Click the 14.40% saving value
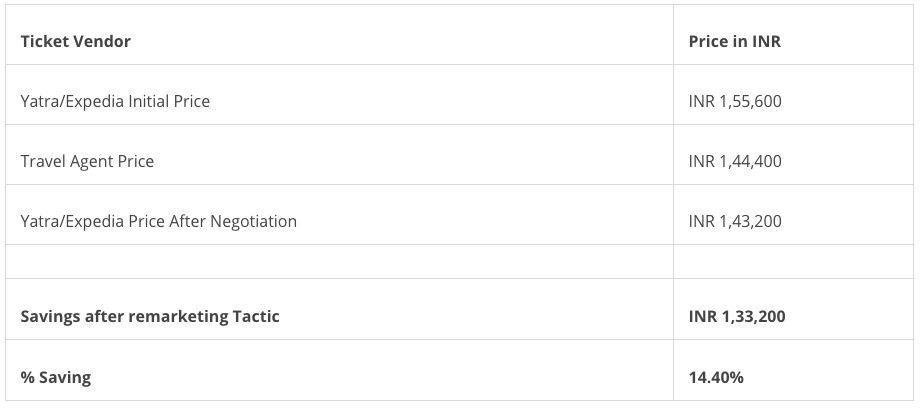 (716, 377)
